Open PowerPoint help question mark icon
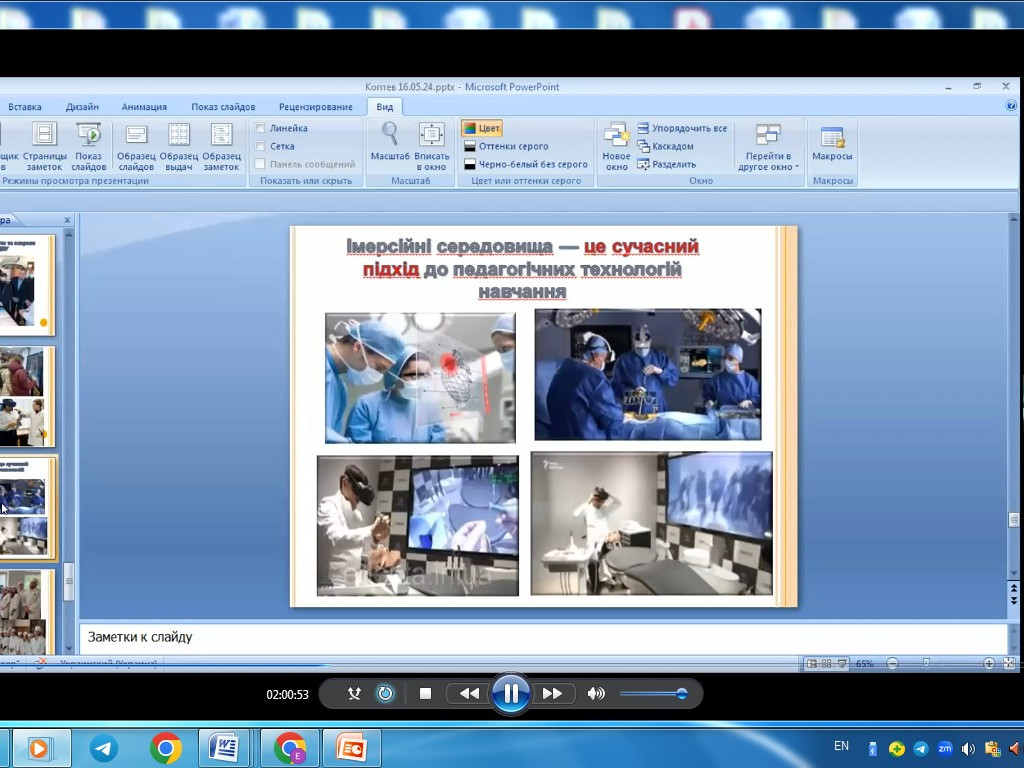1024x768 pixels. 1011,105
